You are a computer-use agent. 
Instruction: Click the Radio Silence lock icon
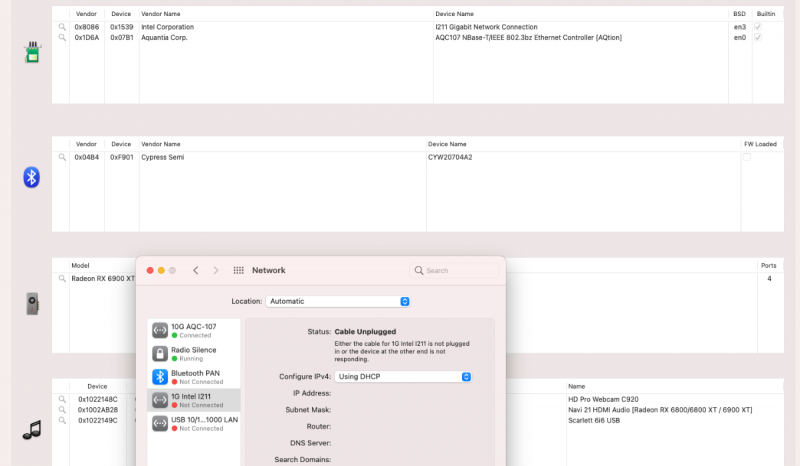point(160,354)
